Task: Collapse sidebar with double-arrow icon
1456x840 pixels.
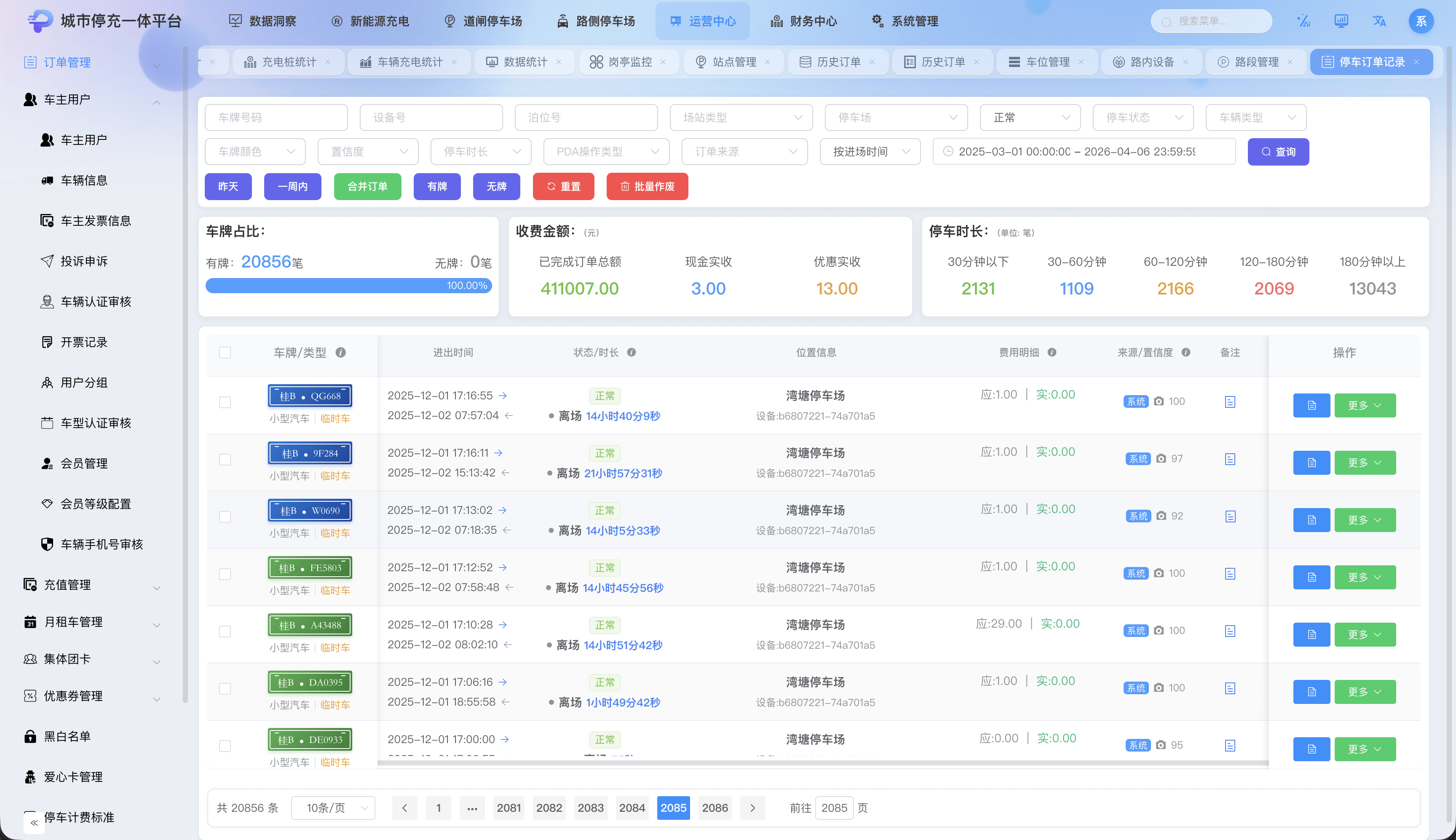Action: (34, 823)
